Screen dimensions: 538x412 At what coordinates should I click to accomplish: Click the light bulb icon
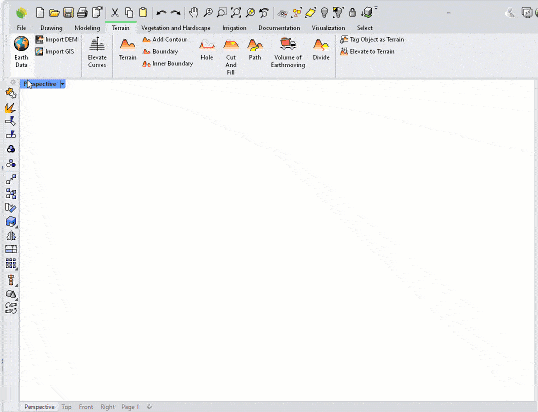[x=324, y=13]
